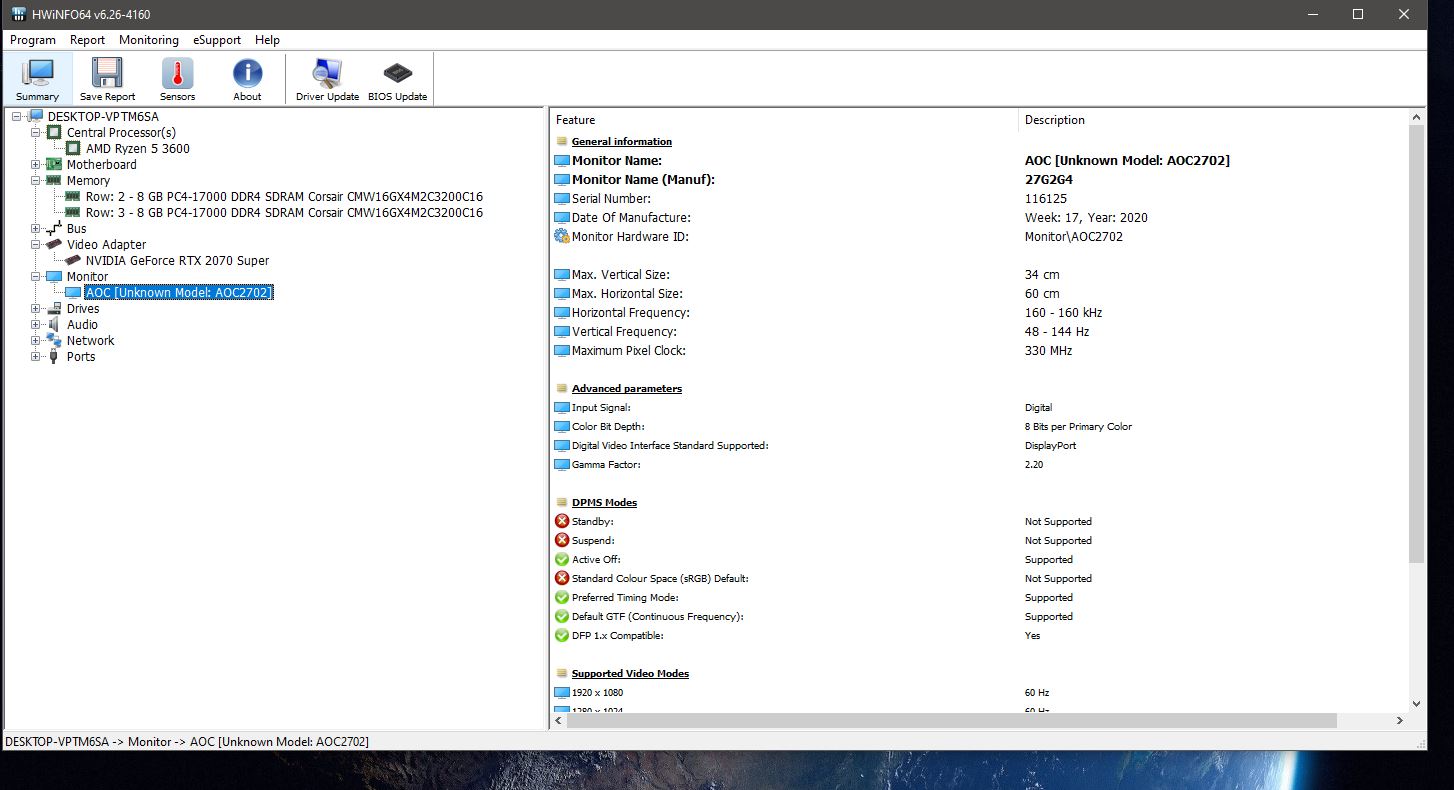Click the status bar path text
The width and height of the screenshot is (1454, 790).
tap(187, 741)
